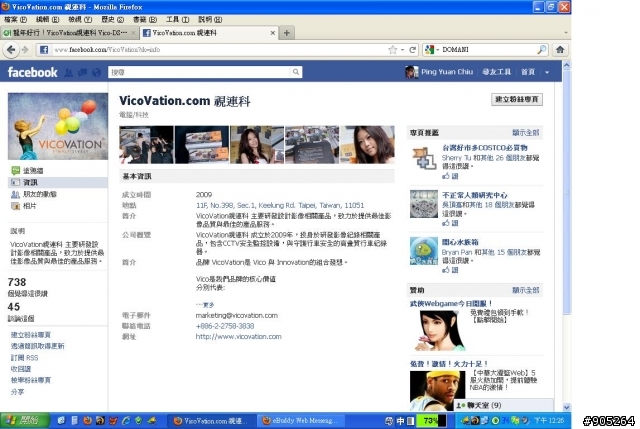This screenshot has width=640, height=429.
Task: Like the COSTCO page thumbs-up
Action: point(450,176)
